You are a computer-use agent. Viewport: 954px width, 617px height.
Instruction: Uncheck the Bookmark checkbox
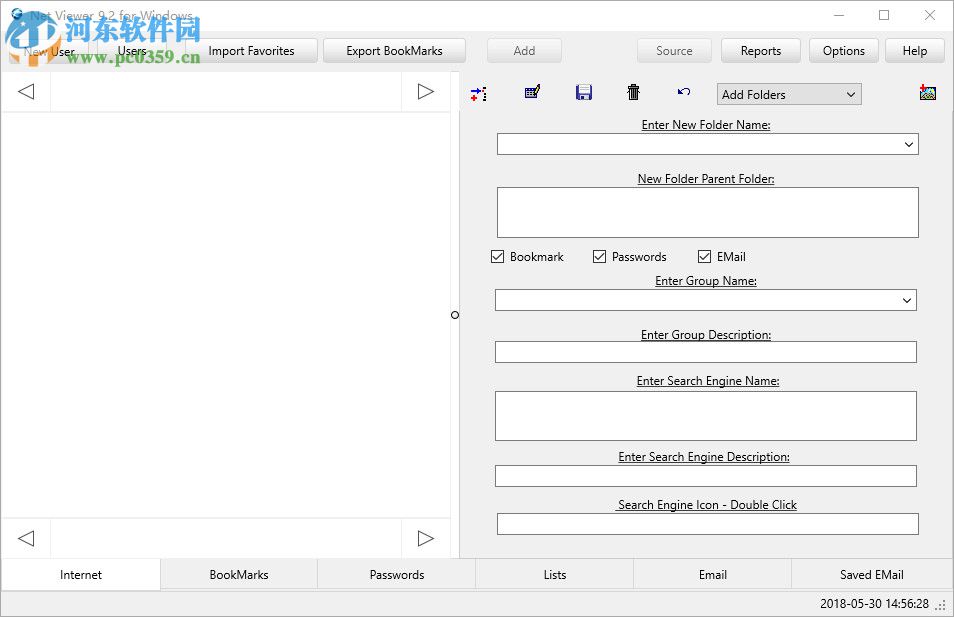(497, 257)
